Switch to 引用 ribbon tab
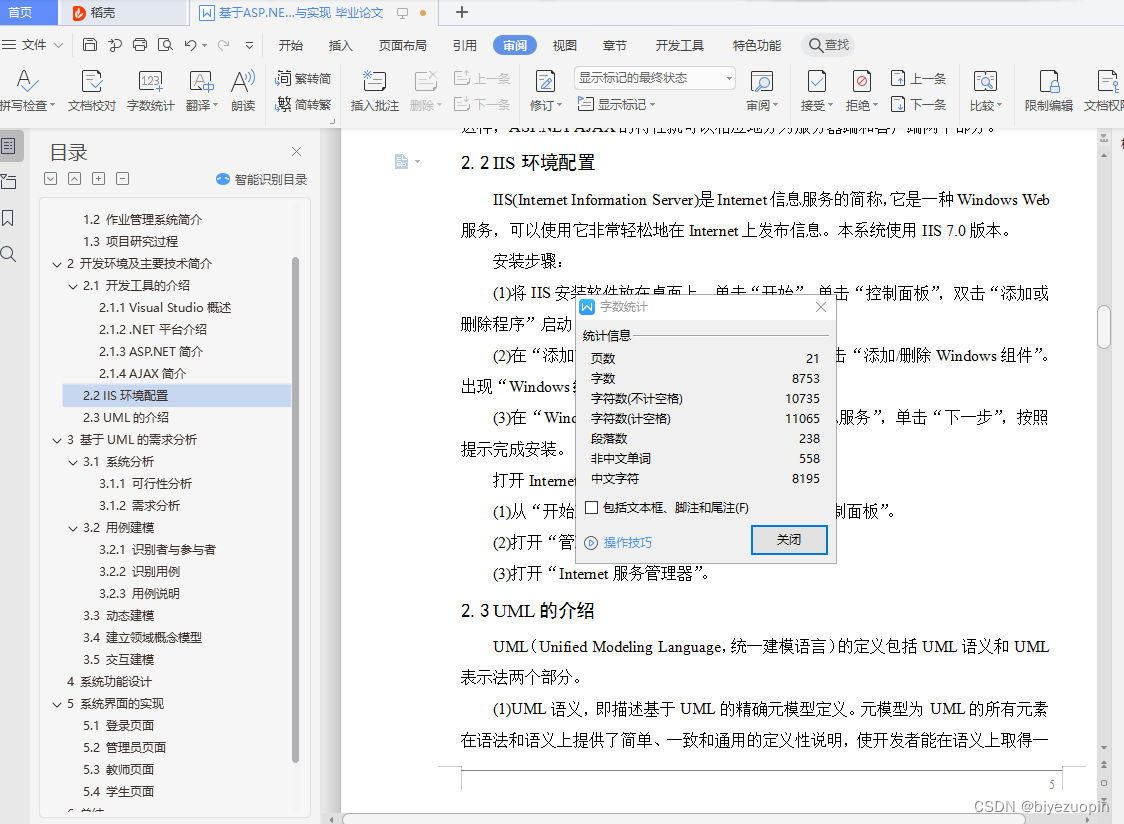 point(465,45)
